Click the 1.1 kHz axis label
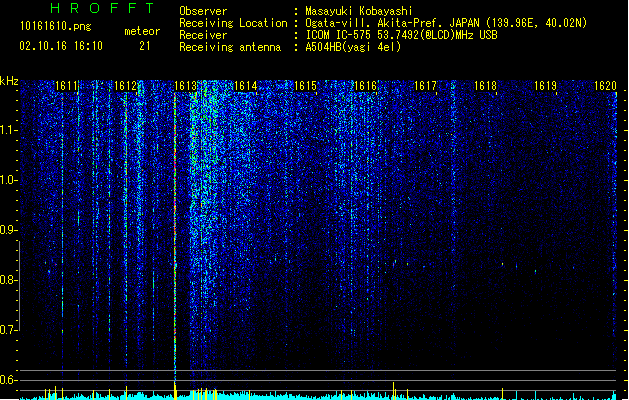The width and height of the screenshot is (629, 400). coord(9,130)
